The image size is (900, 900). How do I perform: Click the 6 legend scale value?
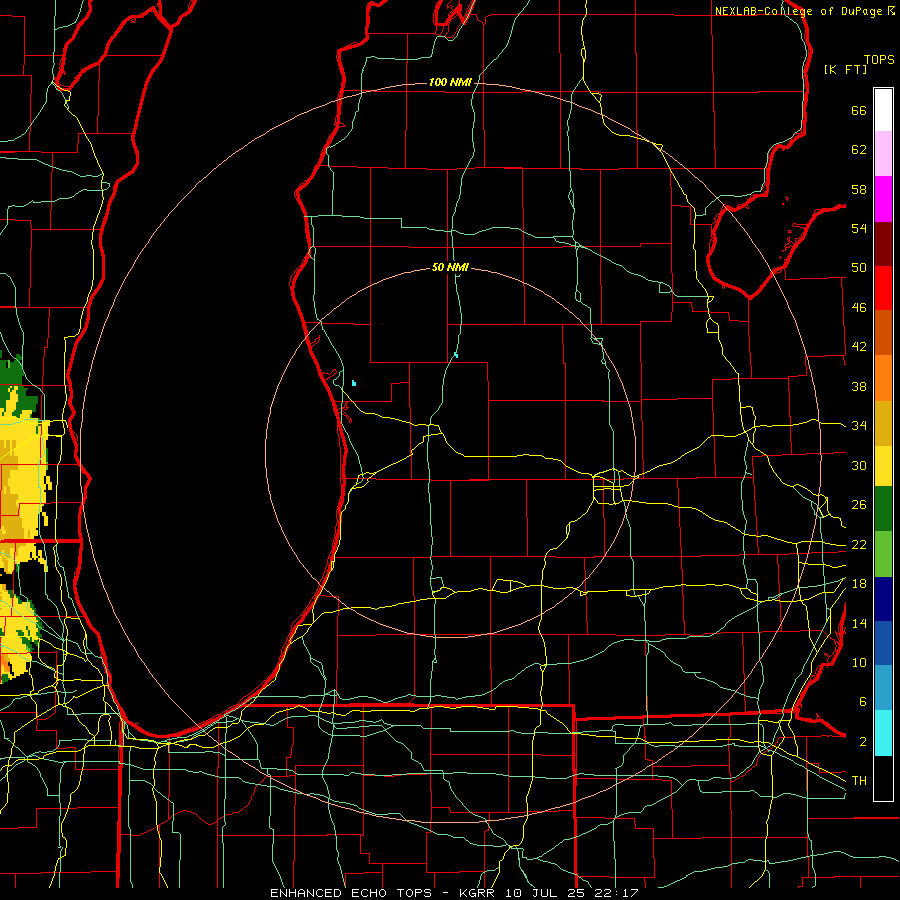pyautogui.click(x=862, y=701)
